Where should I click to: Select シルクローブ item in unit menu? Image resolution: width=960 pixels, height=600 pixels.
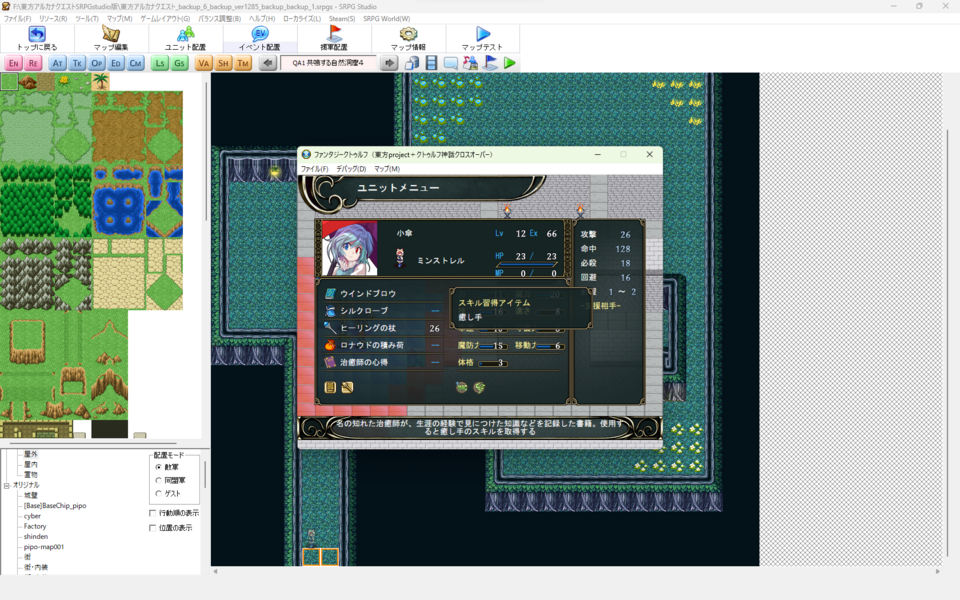(382, 310)
